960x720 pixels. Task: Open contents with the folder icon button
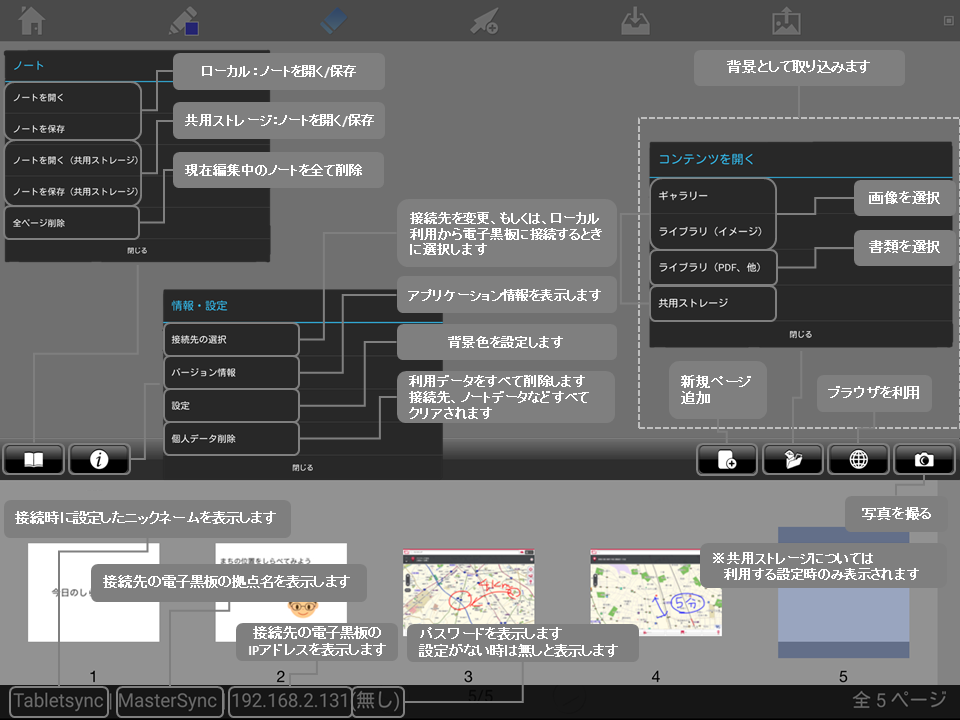pos(792,459)
